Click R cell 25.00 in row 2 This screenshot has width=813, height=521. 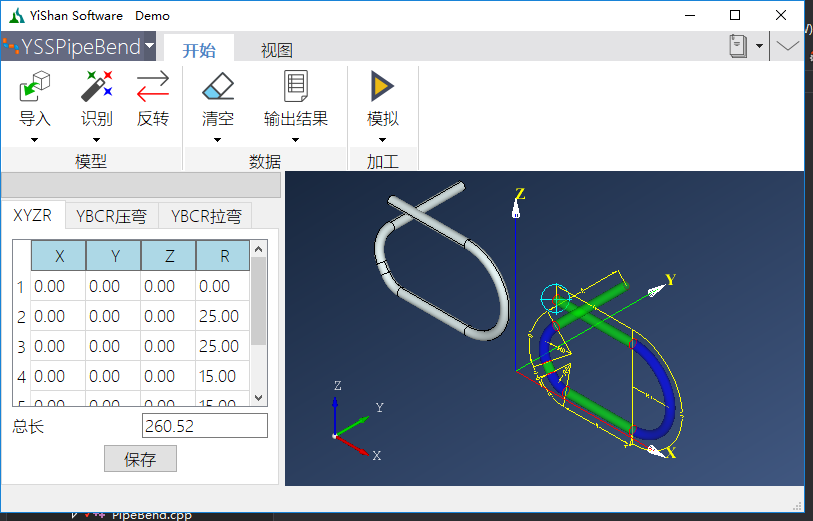tap(223, 316)
